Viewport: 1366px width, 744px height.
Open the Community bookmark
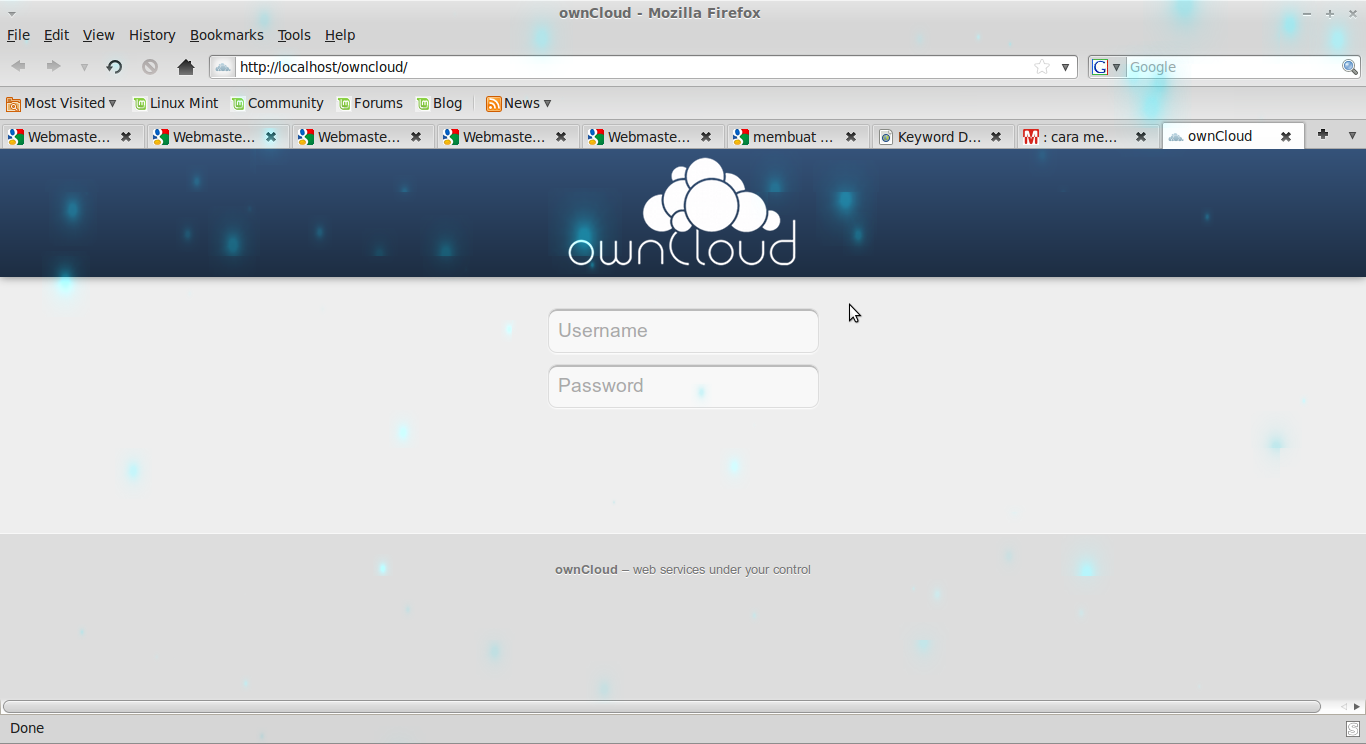point(277,103)
